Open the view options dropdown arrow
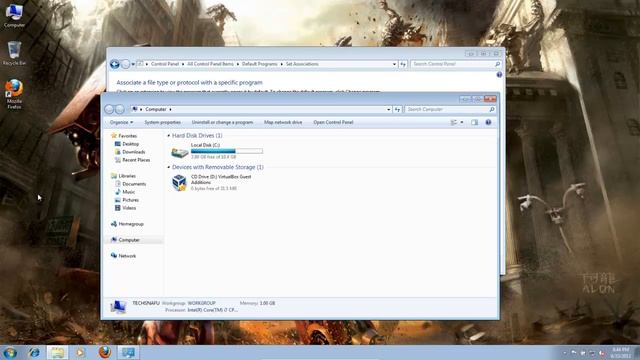The image size is (640, 360). (462, 122)
